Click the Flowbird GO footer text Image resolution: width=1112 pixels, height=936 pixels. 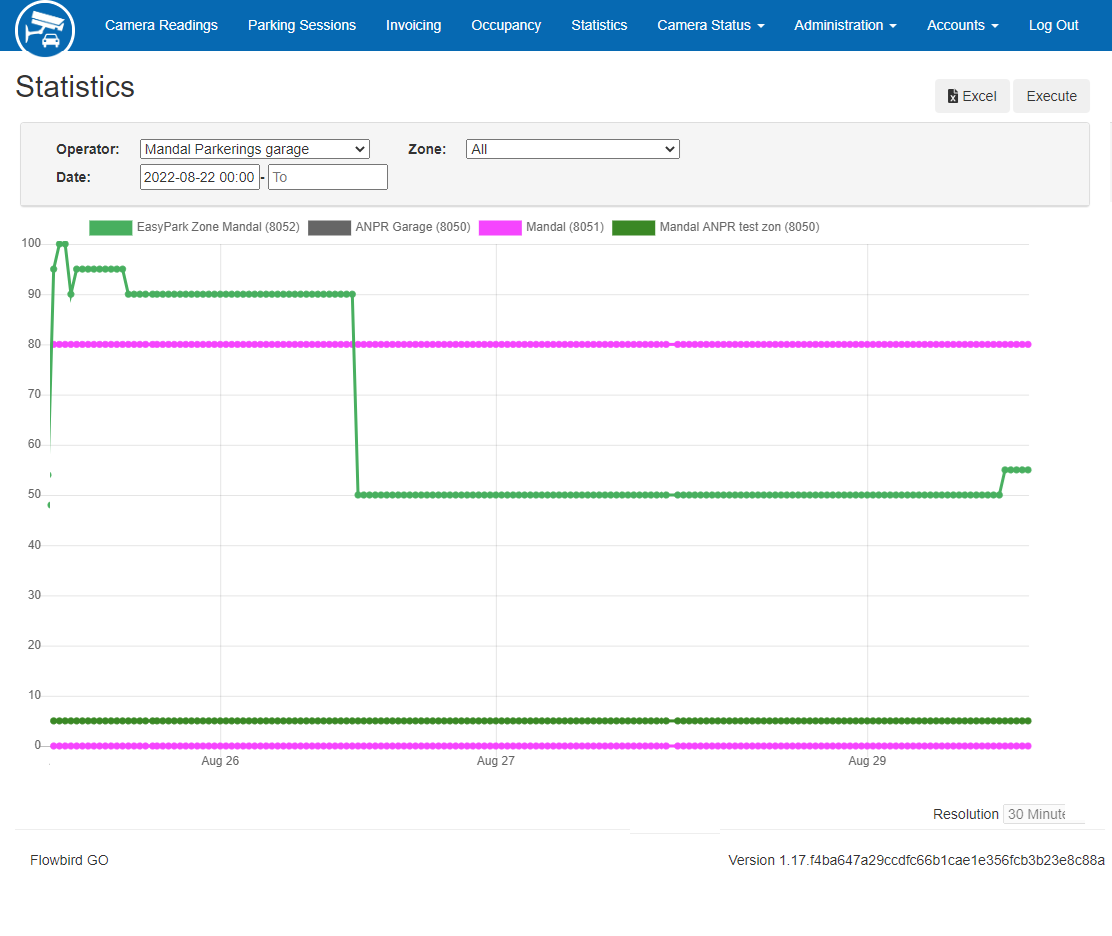(x=69, y=860)
